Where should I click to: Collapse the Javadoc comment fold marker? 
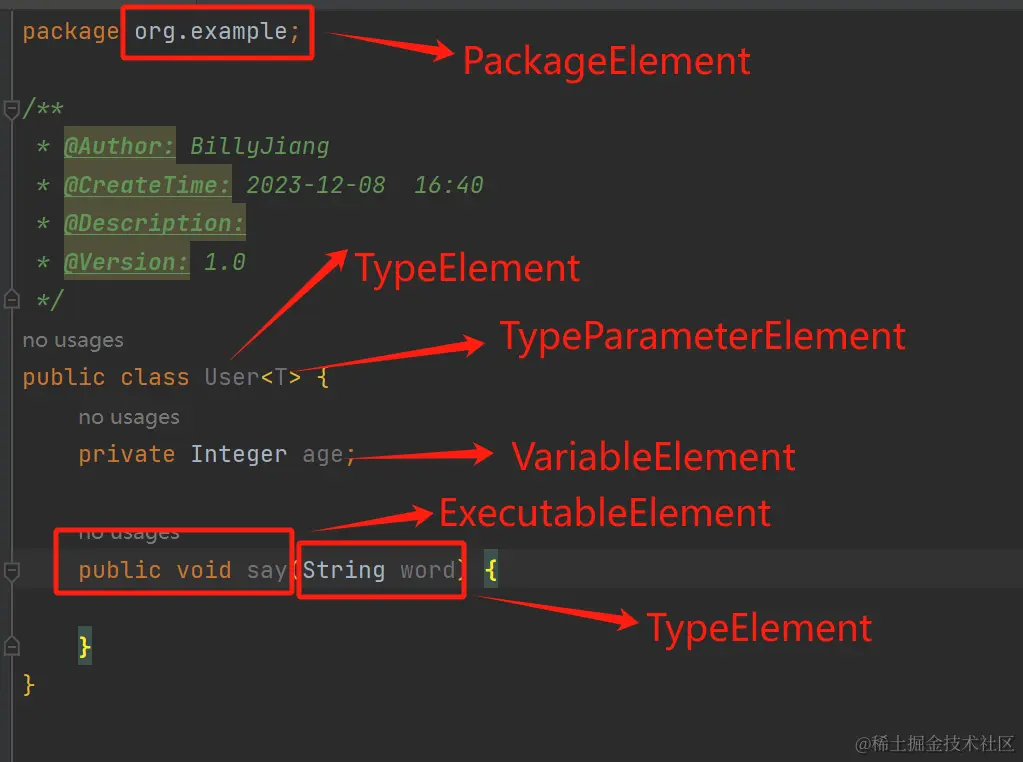[x=11, y=109]
